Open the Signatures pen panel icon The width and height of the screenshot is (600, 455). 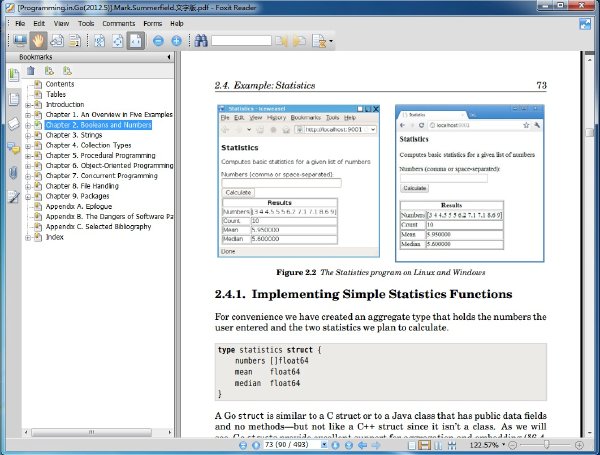[x=14, y=197]
